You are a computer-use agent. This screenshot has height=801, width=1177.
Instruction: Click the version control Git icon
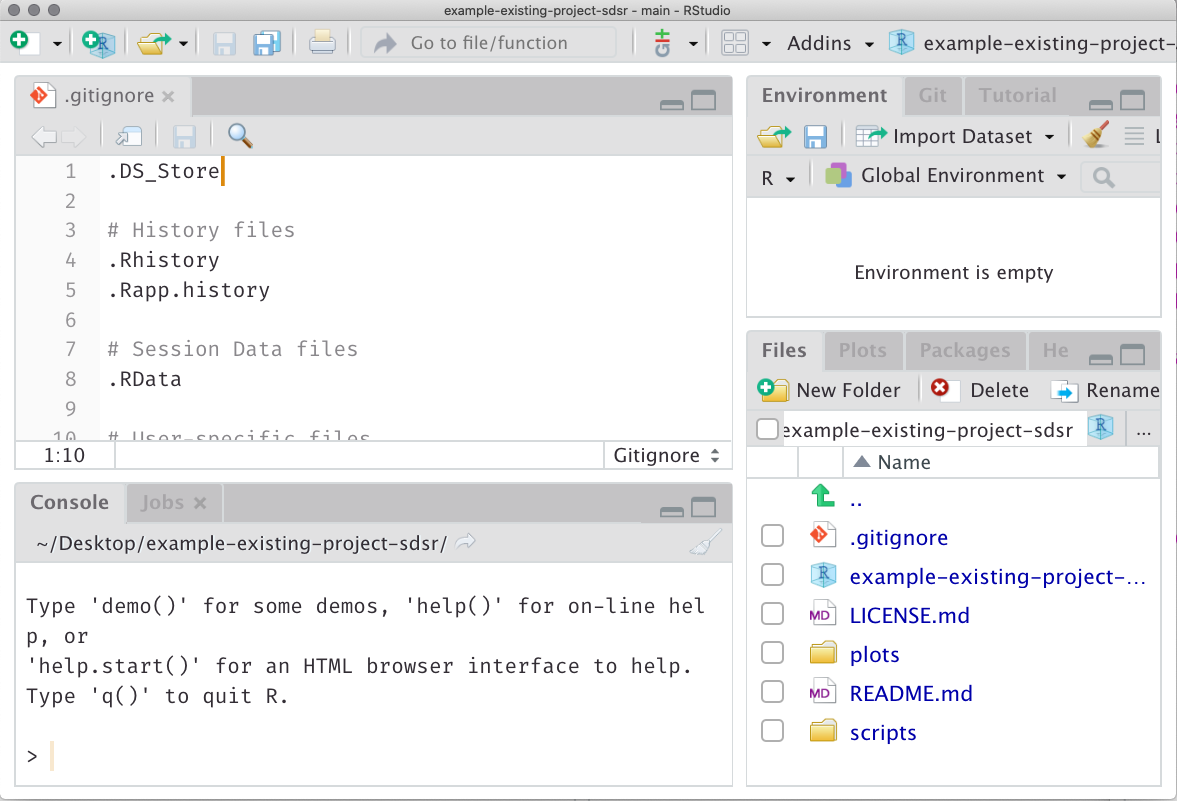662,43
